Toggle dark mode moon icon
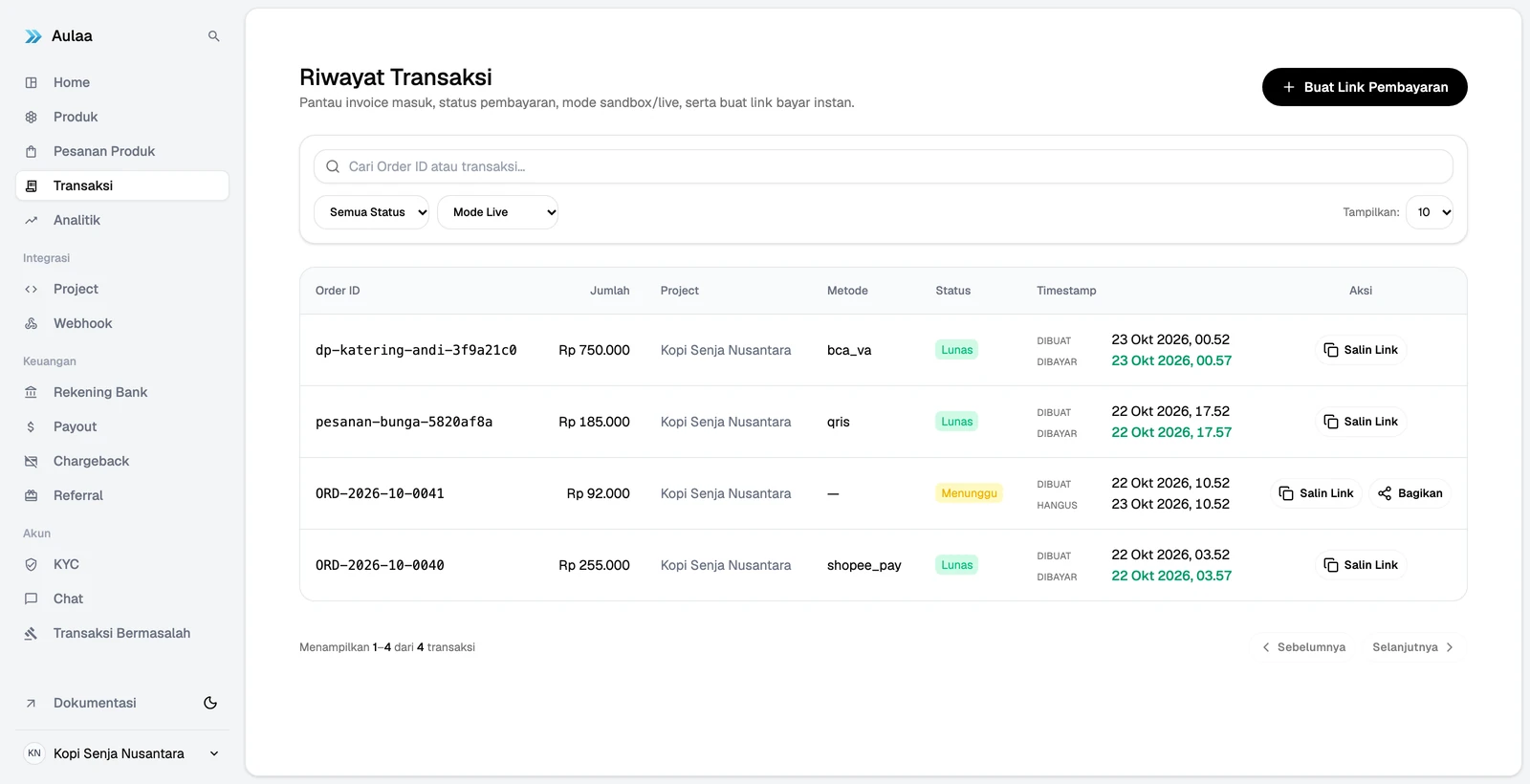Viewport: 1530px width, 784px height. pyautogui.click(x=210, y=703)
